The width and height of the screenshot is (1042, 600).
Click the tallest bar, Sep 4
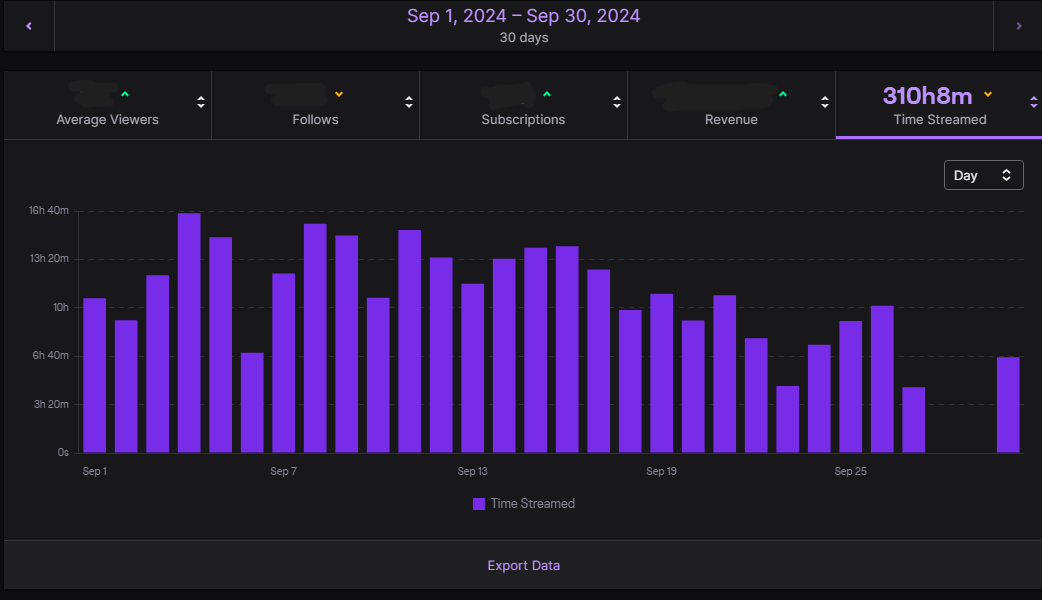[x=189, y=333]
